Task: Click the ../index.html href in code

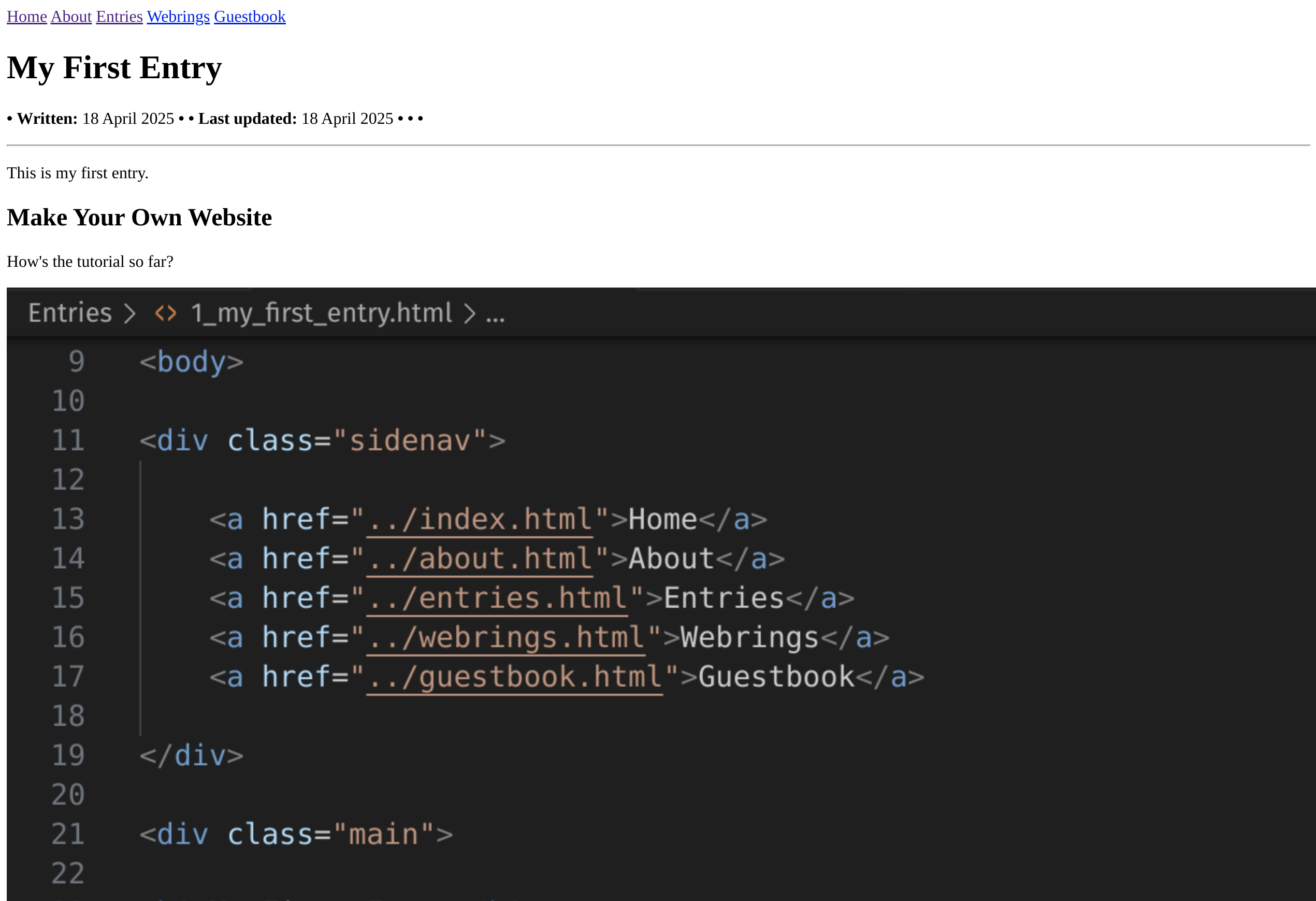Action: pyautogui.click(x=479, y=519)
